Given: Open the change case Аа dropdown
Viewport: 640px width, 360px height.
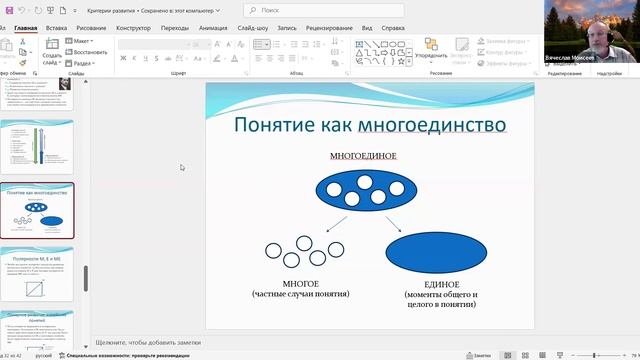Looking at the screenshot, I should coord(199,59).
